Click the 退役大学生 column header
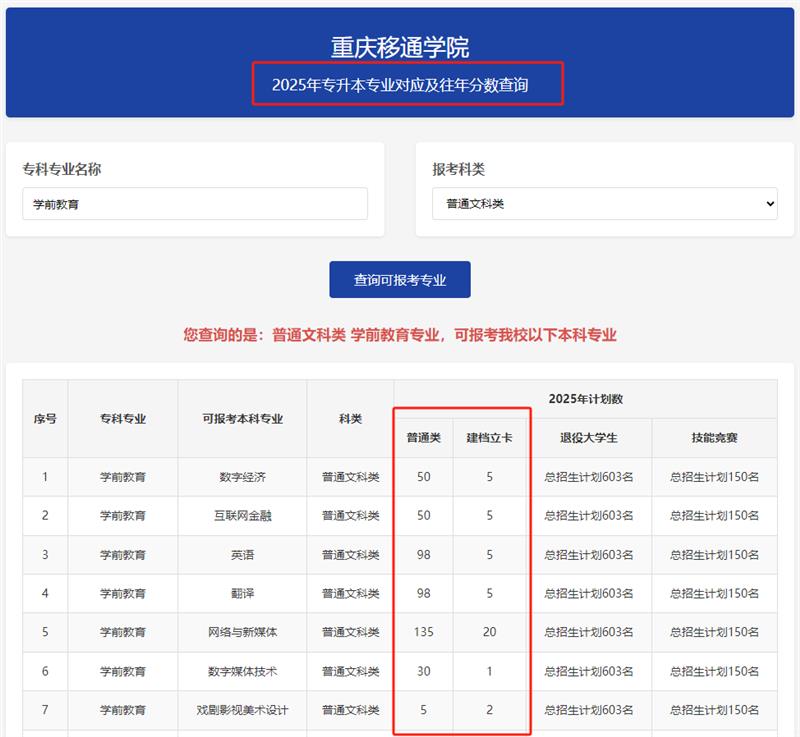 (x=589, y=438)
